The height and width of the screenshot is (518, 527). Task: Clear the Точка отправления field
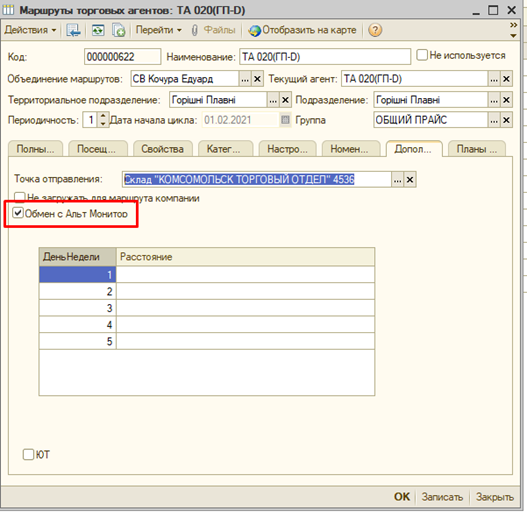[410, 180]
